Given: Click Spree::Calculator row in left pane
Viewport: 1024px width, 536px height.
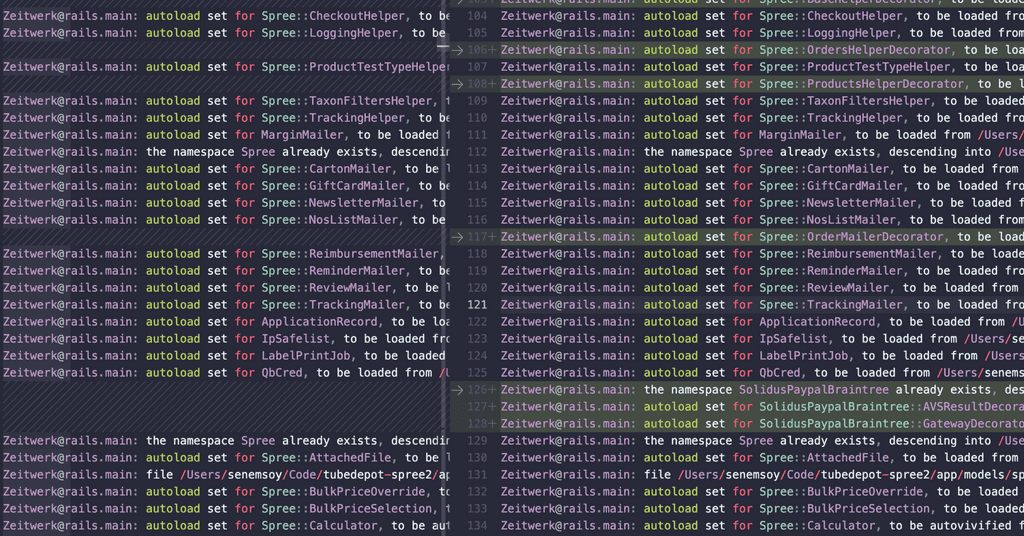Looking at the screenshot, I should point(225,526).
